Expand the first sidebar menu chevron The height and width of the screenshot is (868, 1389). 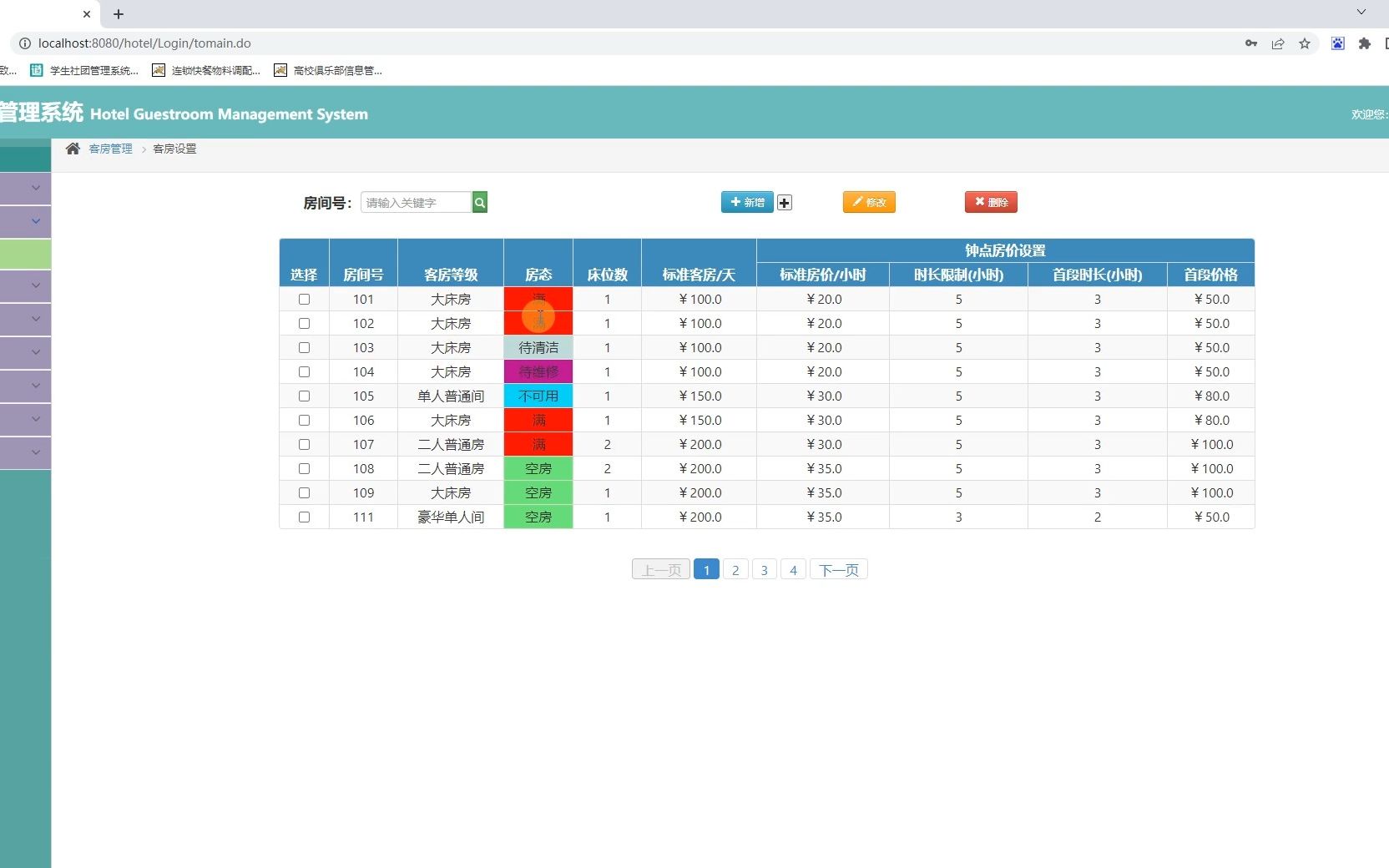coord(36,188)
